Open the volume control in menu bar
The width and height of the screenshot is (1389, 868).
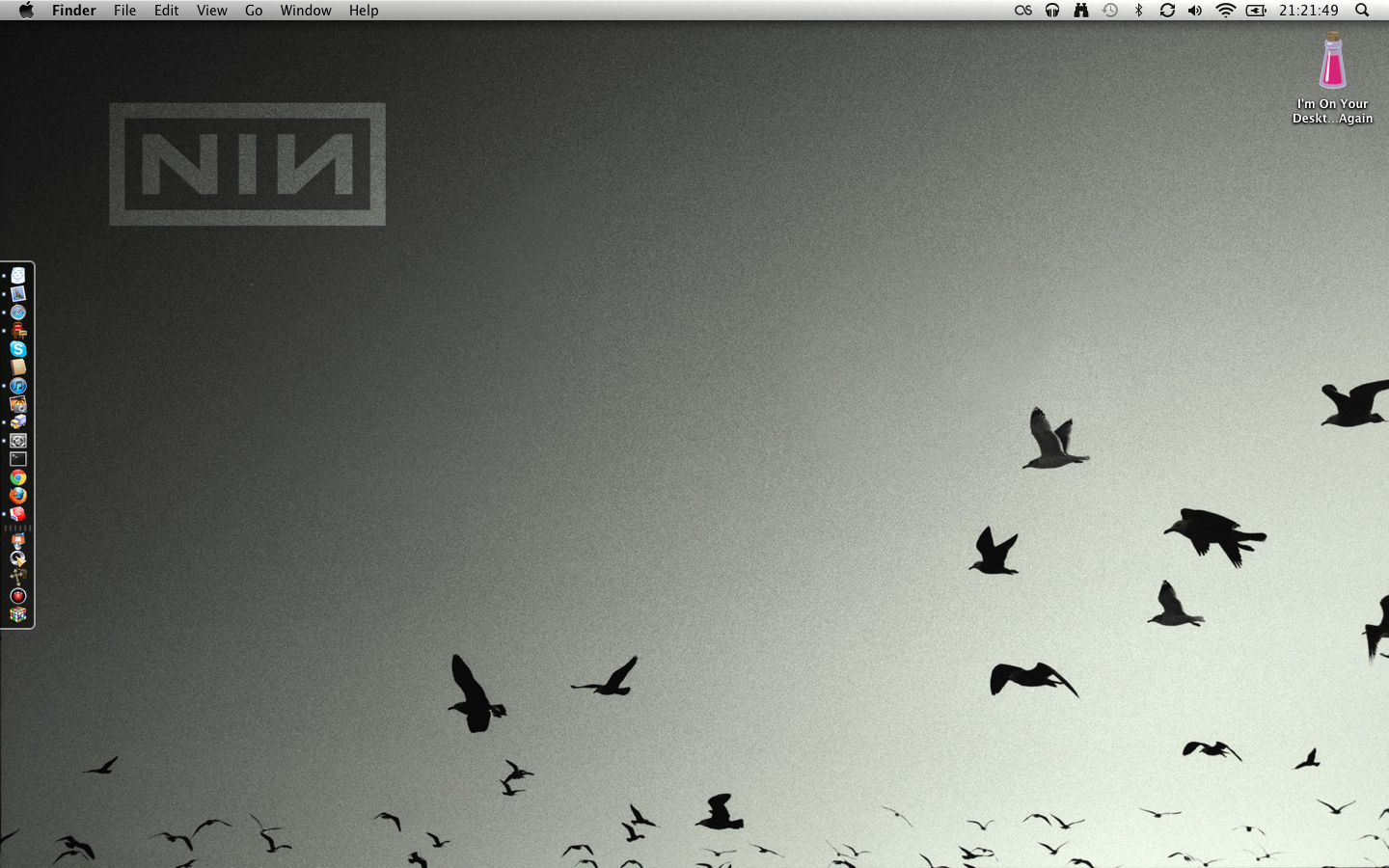click(1195, 11)
